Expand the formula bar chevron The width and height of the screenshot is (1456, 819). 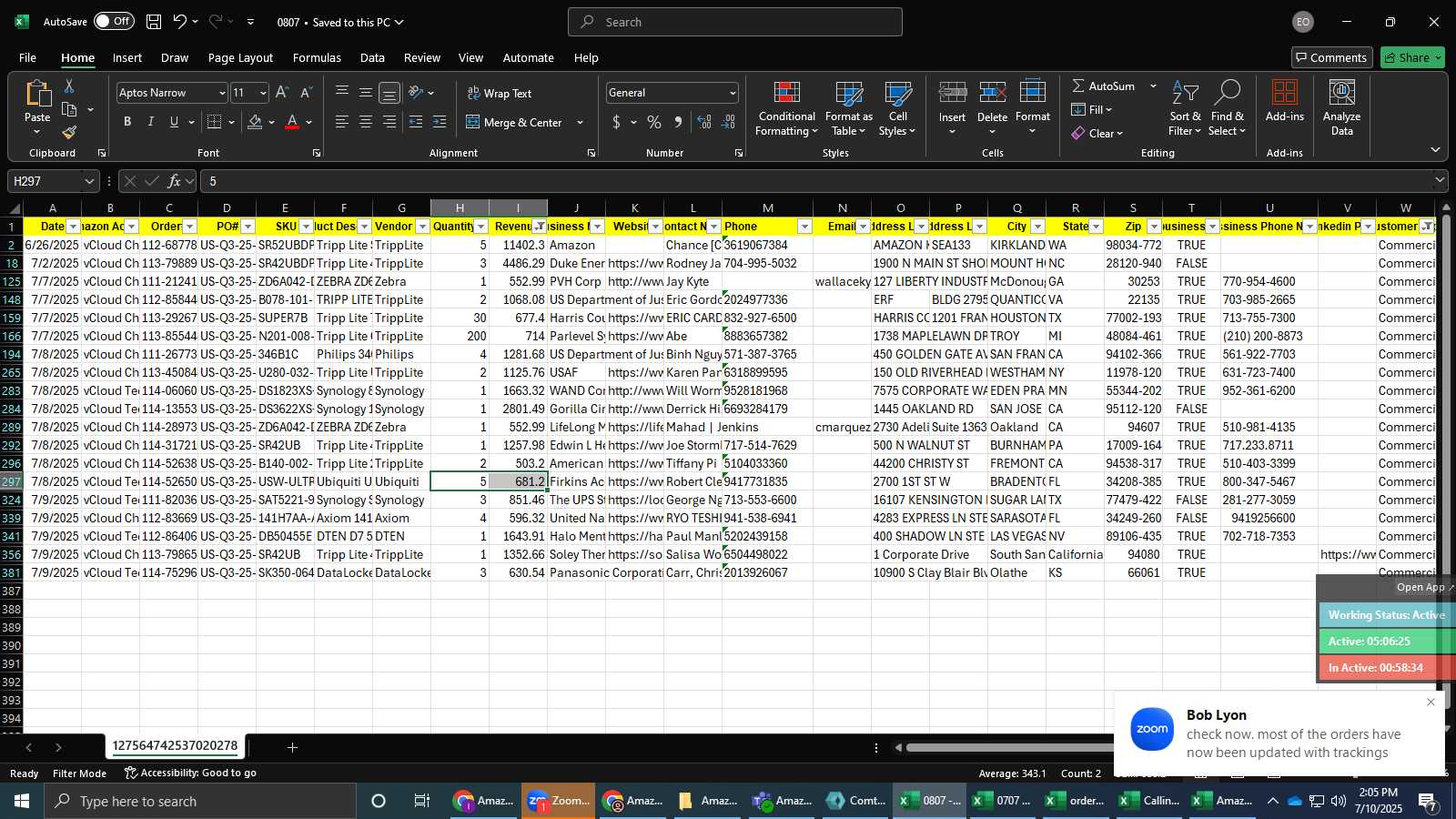click(1440, 180)
